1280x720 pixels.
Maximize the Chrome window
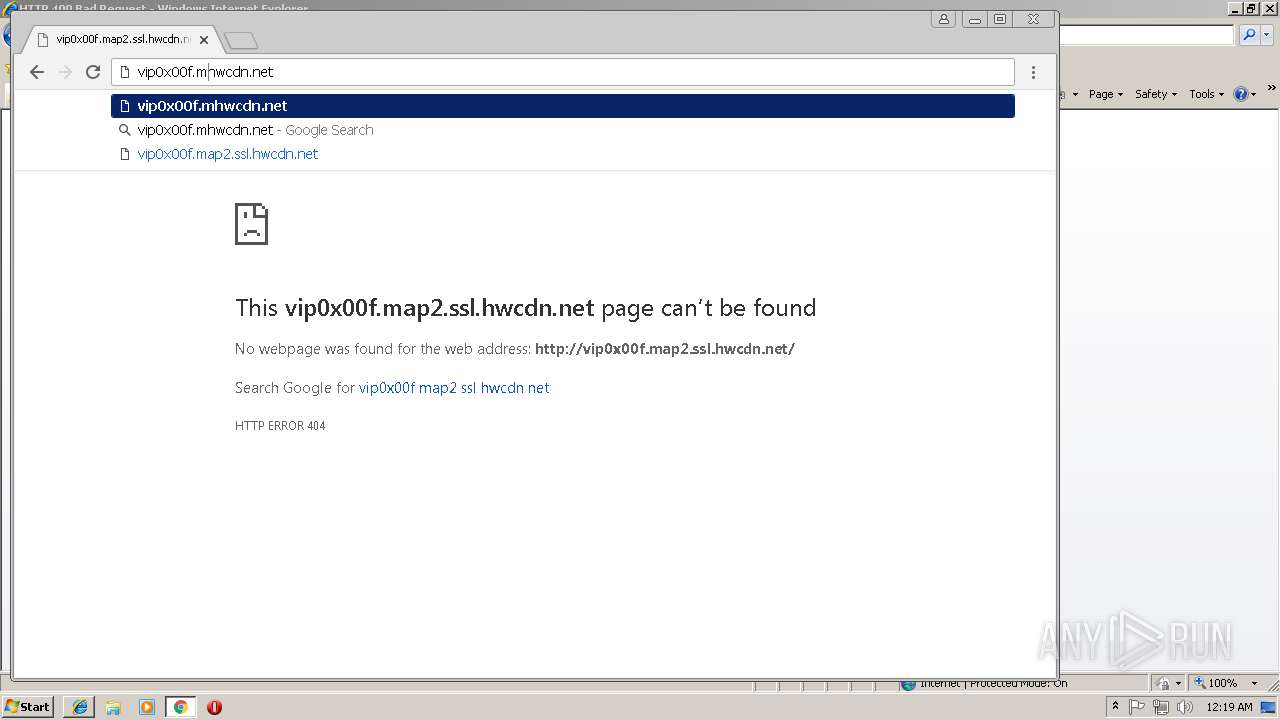point(1000,19)
